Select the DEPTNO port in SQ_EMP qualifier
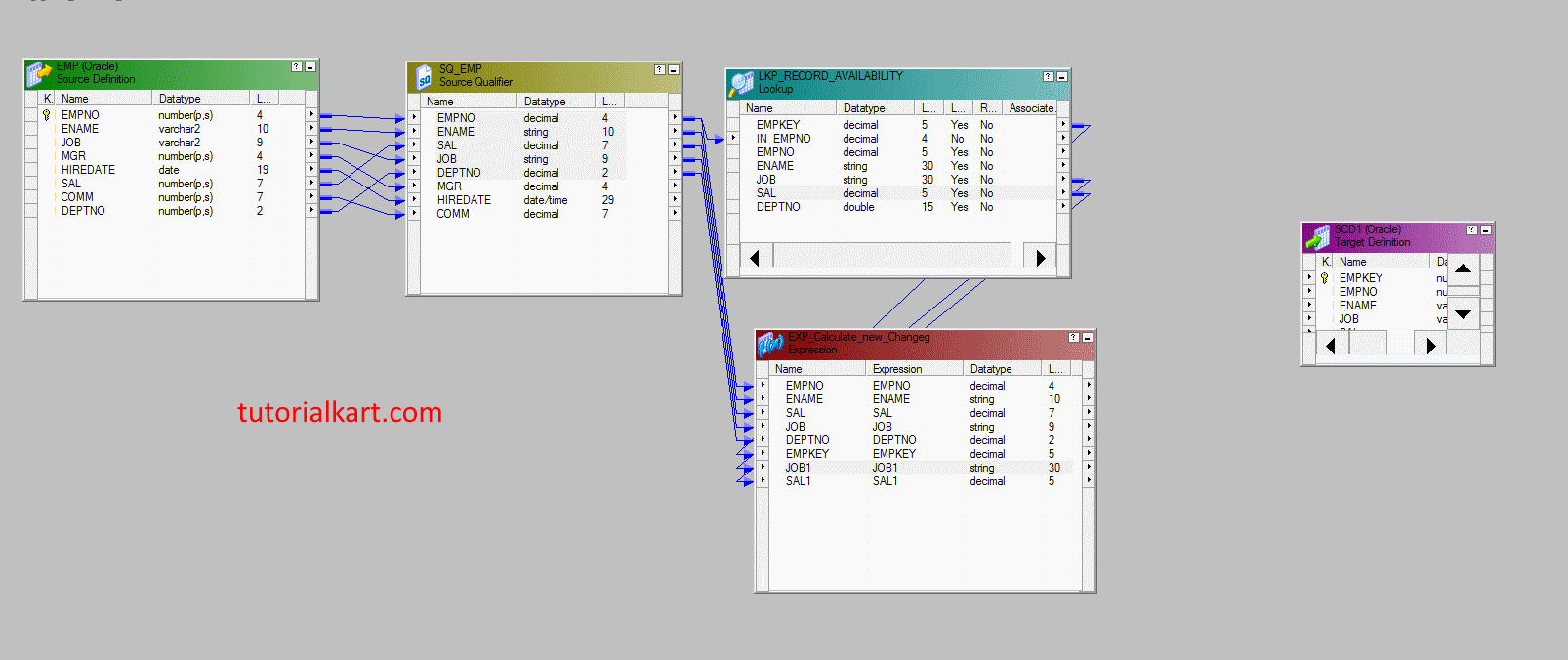This screenshot has width=1568, height=660. click(x=459, y=173)
